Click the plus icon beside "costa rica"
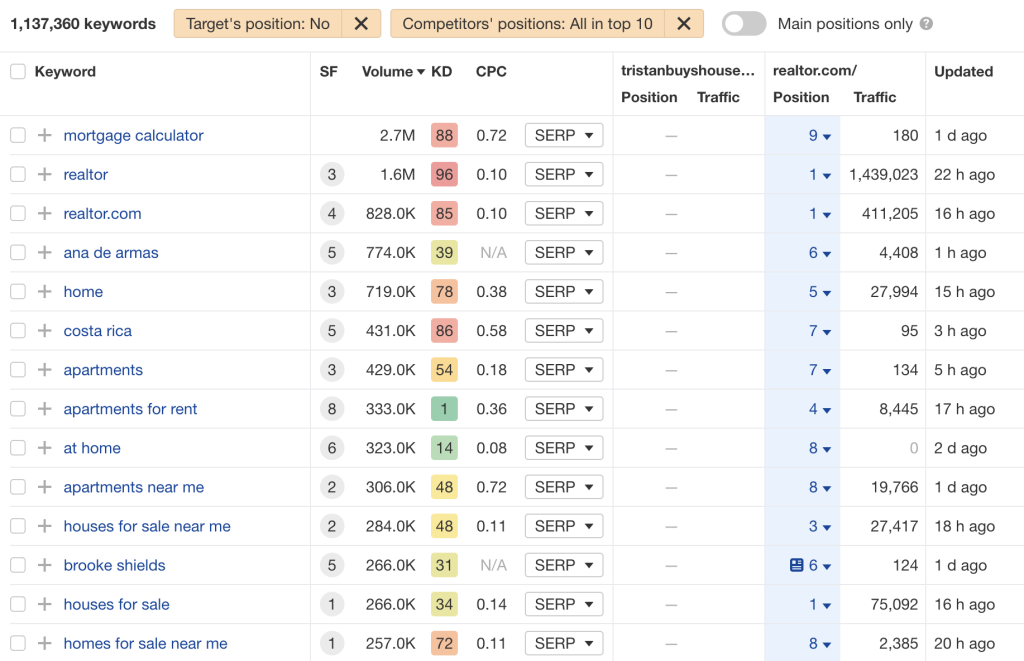1024x661 pixels. point(44,330)
